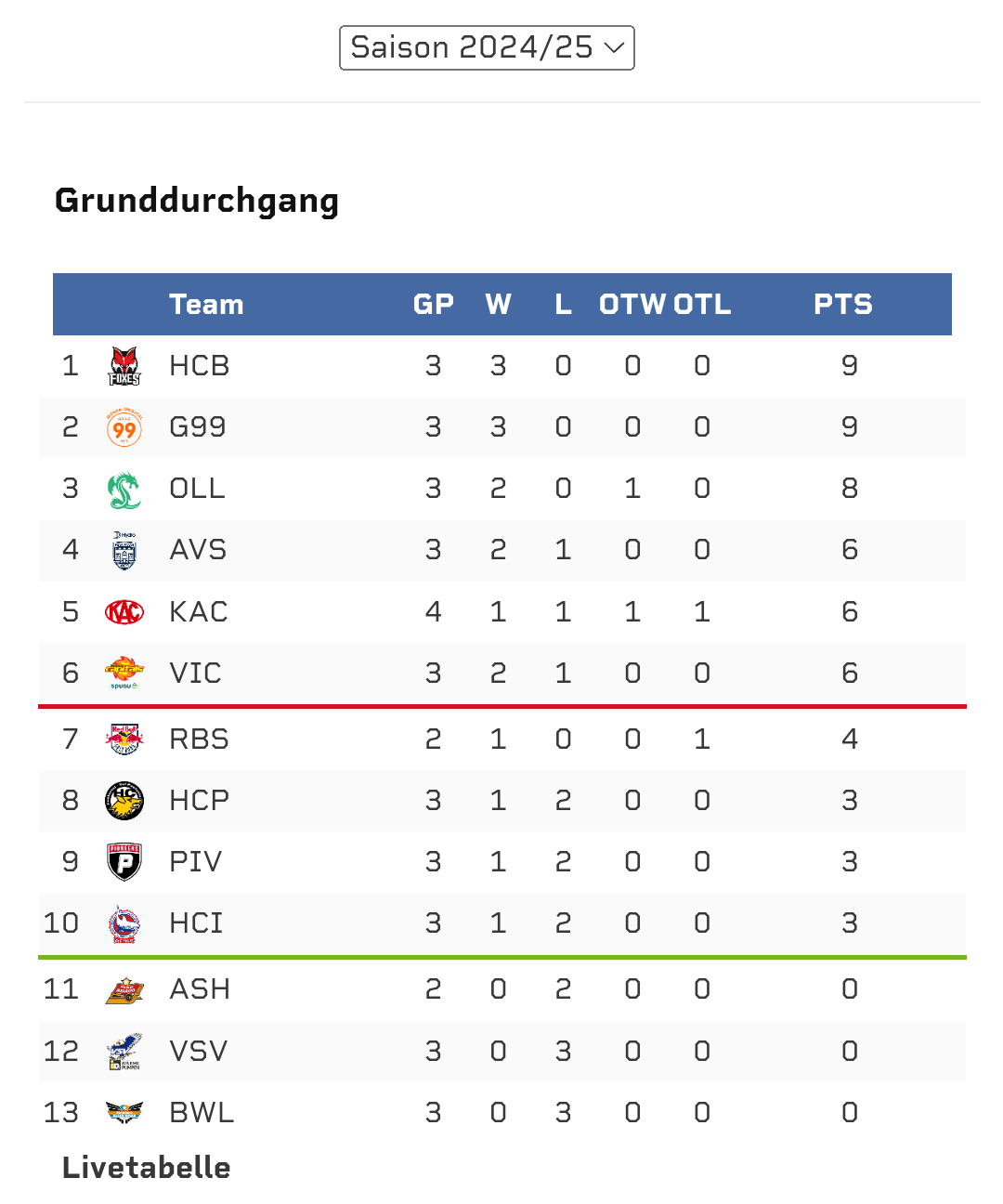Click the OTW column header
Screen dimensions: 1003x1204
point(632,305)
